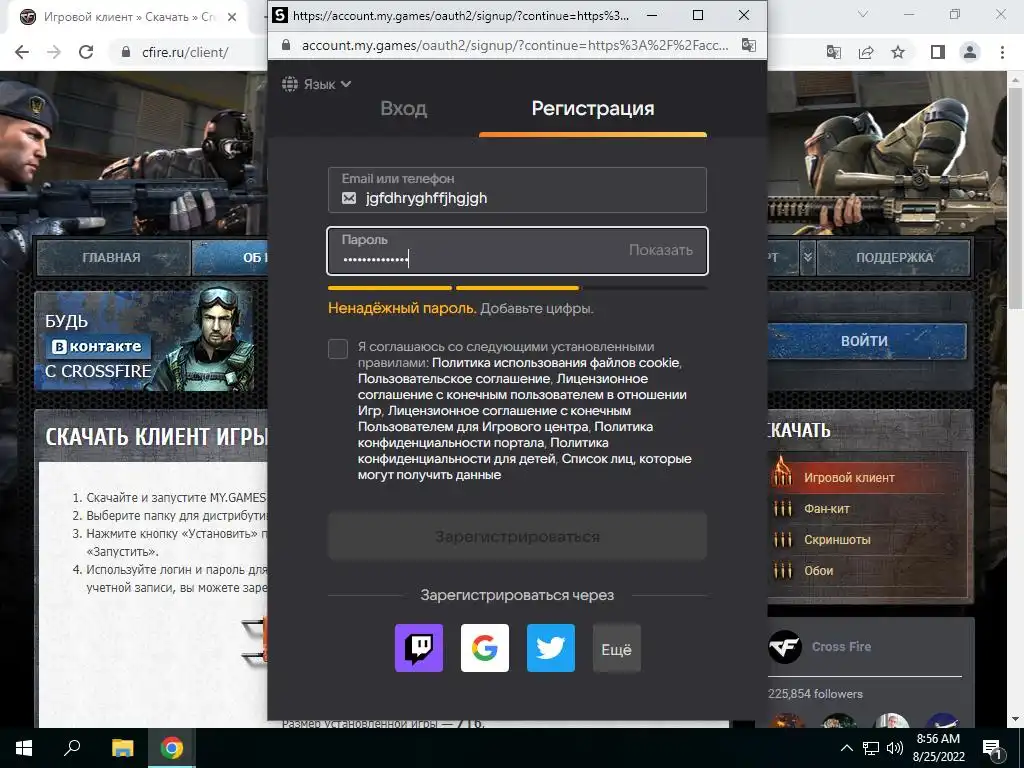Sign up with the Google icon

click(485, 648)
